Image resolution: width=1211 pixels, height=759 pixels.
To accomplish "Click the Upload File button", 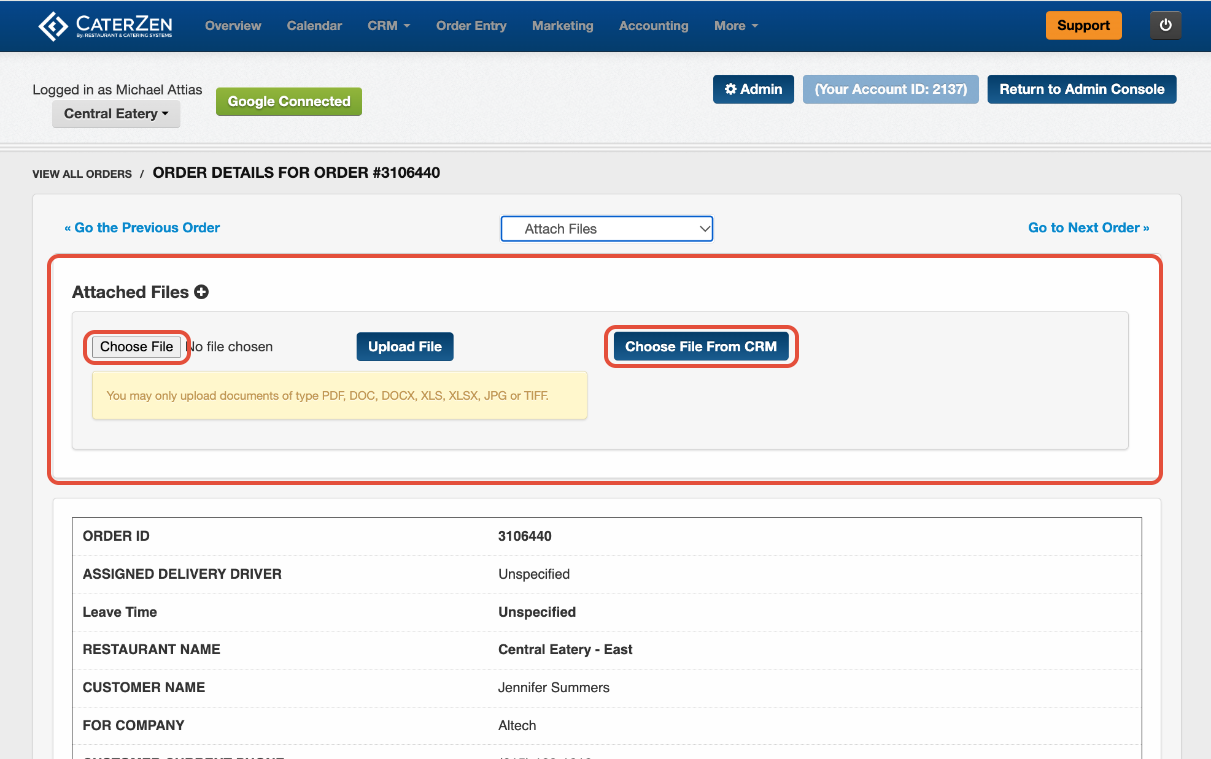I will coord(405,347).
